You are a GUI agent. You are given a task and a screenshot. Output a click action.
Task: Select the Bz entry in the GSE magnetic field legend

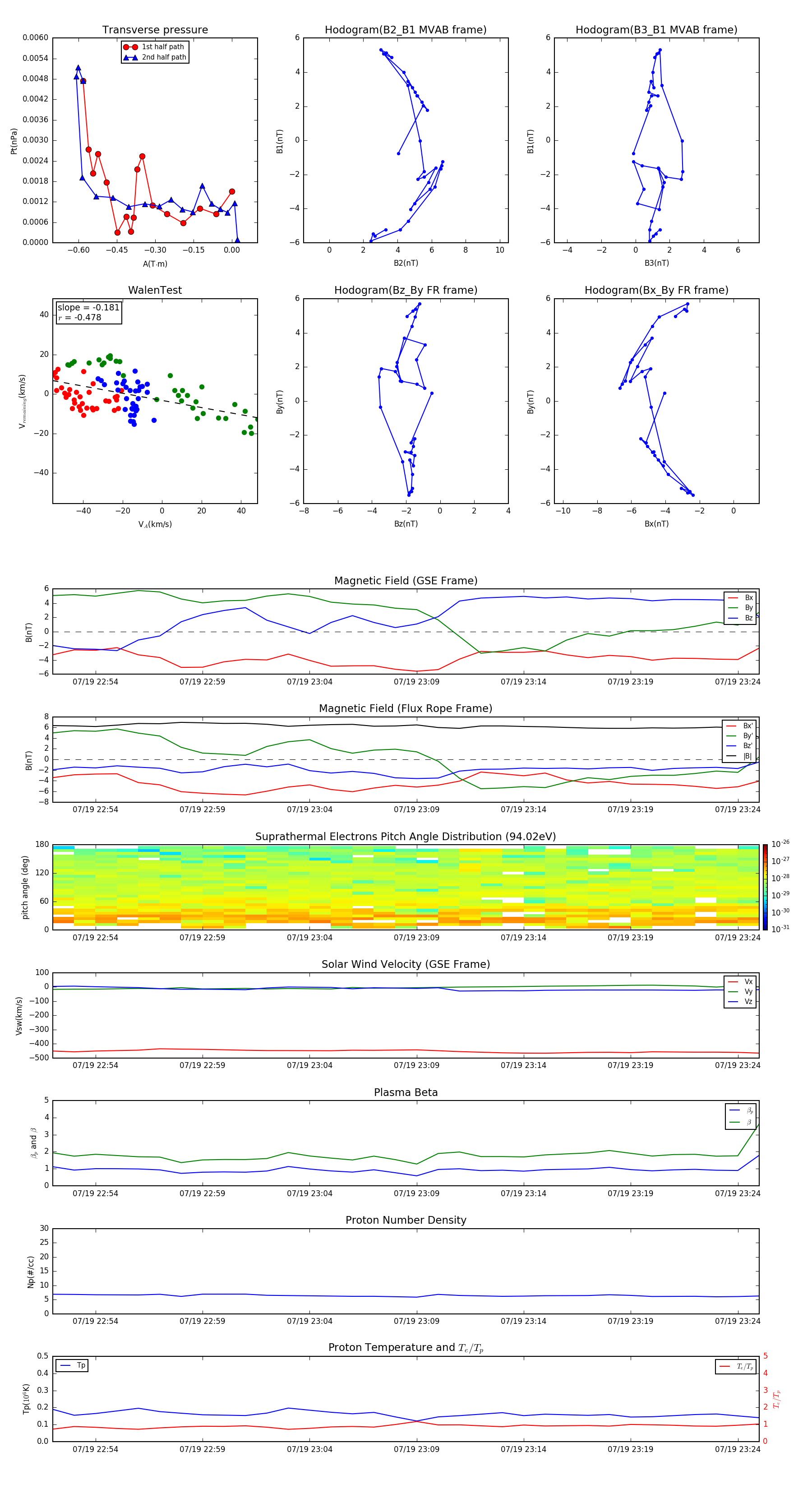(x=740, y=618)
